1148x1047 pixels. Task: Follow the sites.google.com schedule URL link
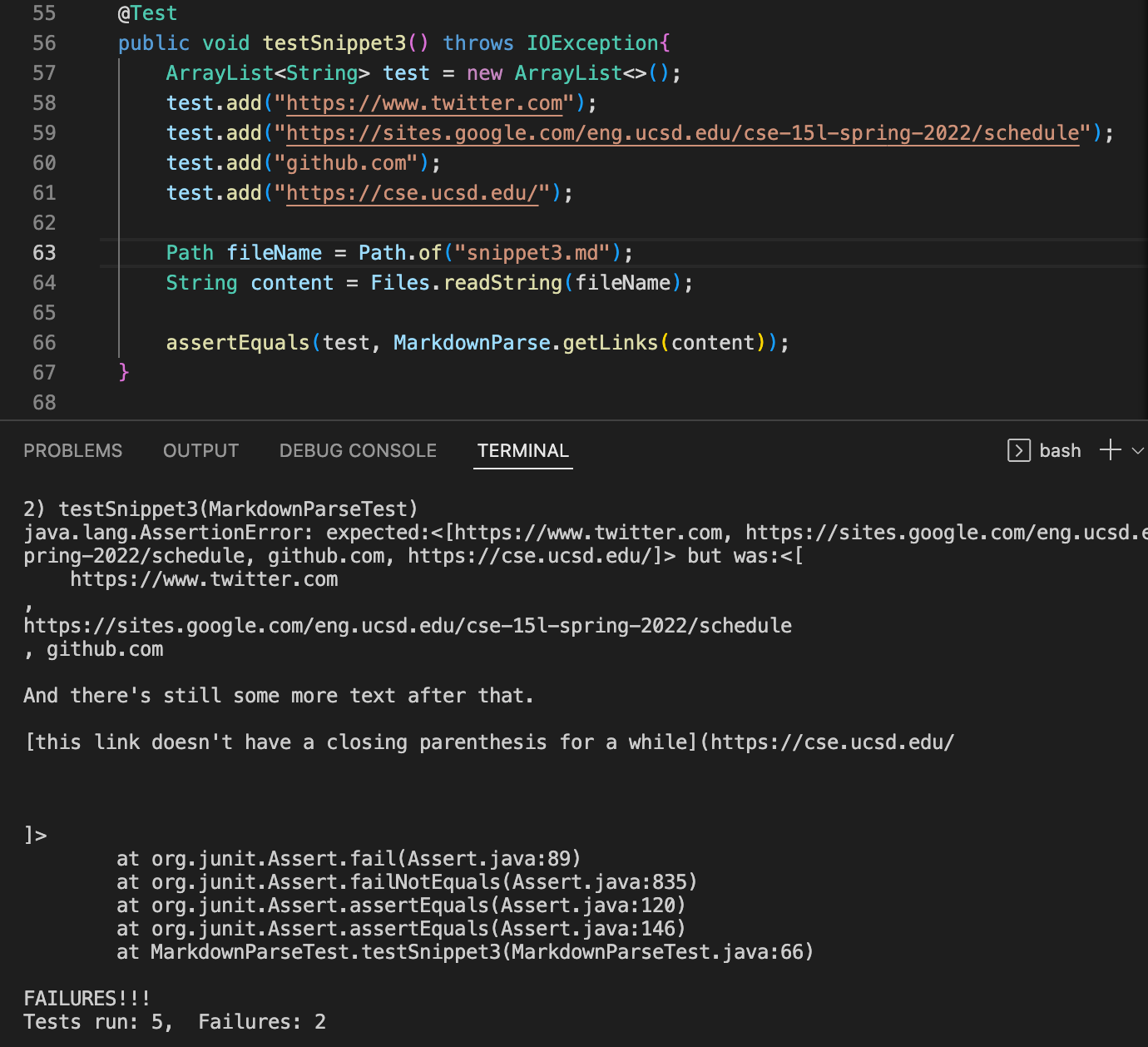point(683,133)
